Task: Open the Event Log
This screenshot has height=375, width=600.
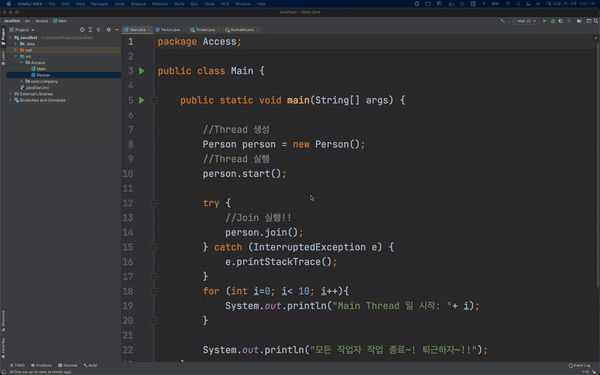Action: coord(579,365)
